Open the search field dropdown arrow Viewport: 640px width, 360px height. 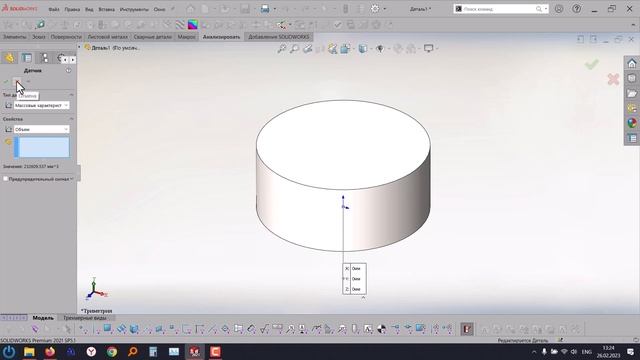pyautogui.click(x=546, y=9)
